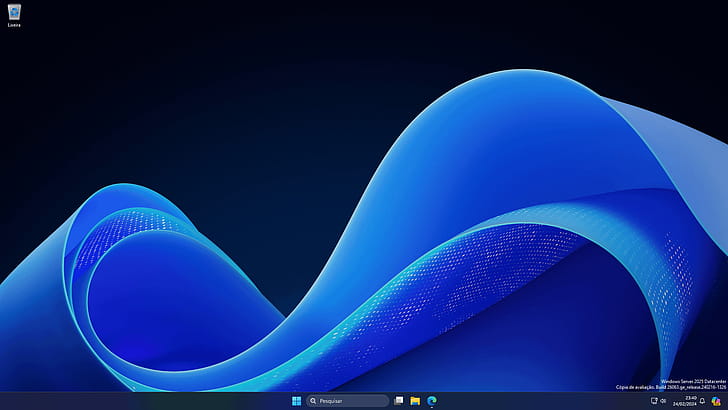Launch File Explorer from the taskbar
This screenshot has height=410, width=728.
(415, 401)
